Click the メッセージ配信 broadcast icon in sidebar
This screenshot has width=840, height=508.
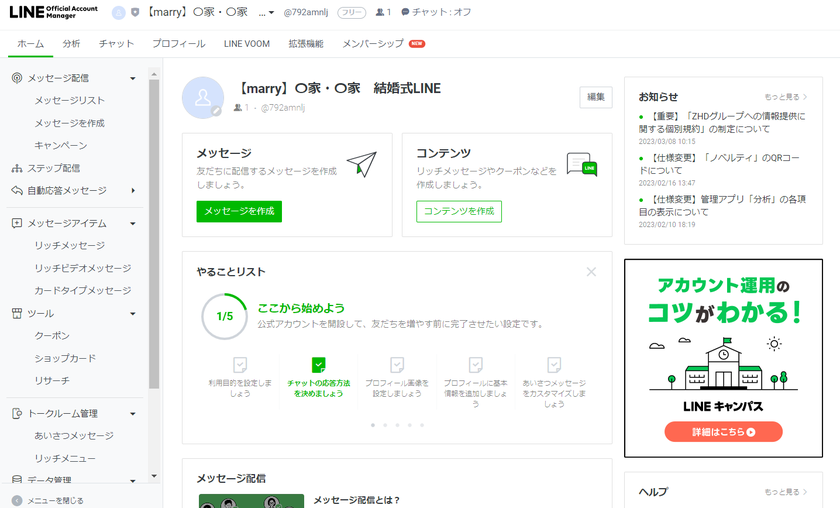point(17,78)
